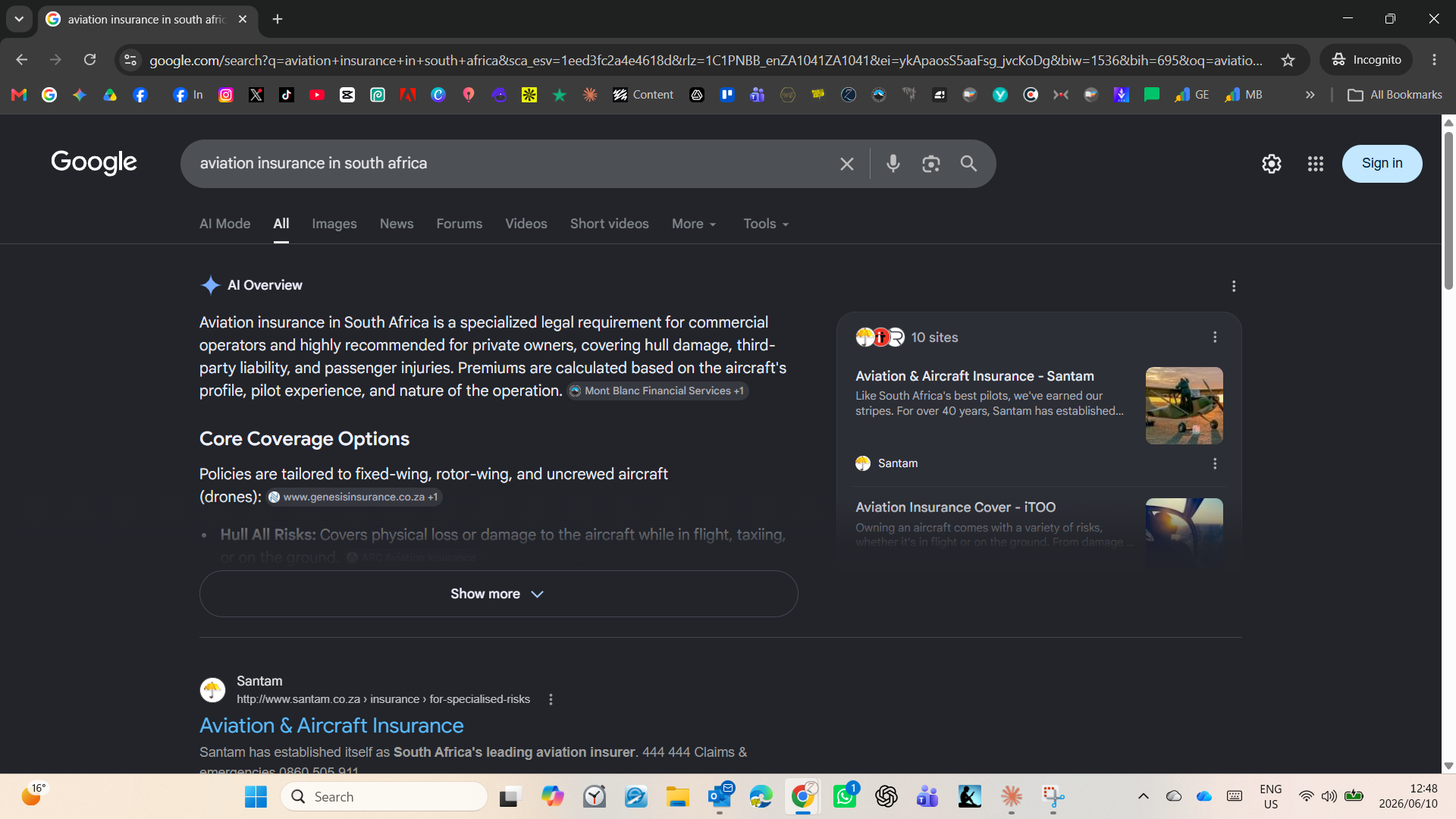Click the Santam aircraft thumbnail image
Screen dimensions: 1456x819
[x=1184, y=406]
